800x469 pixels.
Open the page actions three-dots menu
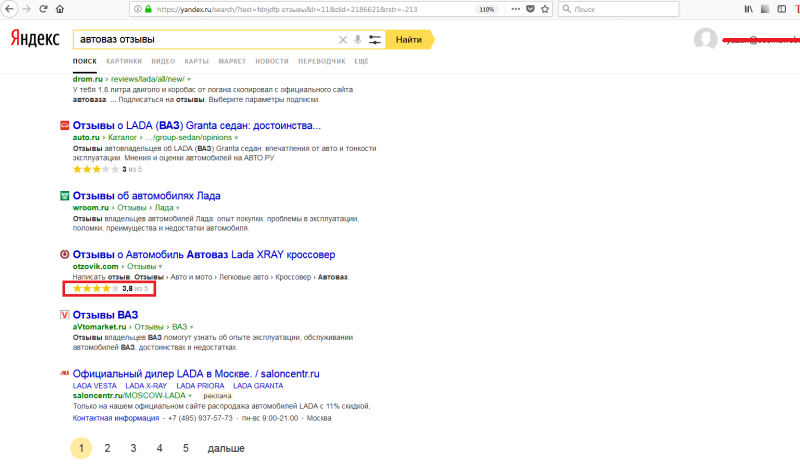click(x=515, y=9)
